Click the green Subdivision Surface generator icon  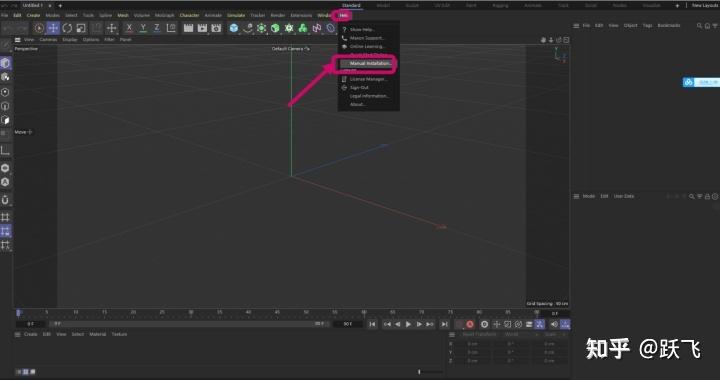[x=261, y=28]
